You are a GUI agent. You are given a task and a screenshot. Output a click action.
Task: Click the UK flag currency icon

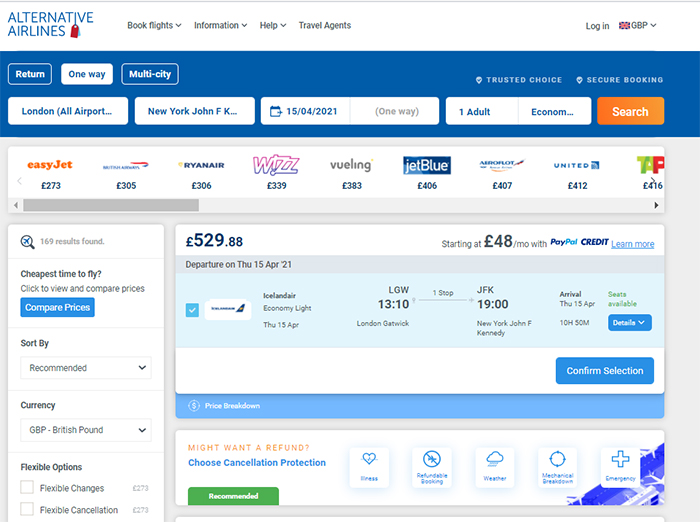(x=624, y=25)
